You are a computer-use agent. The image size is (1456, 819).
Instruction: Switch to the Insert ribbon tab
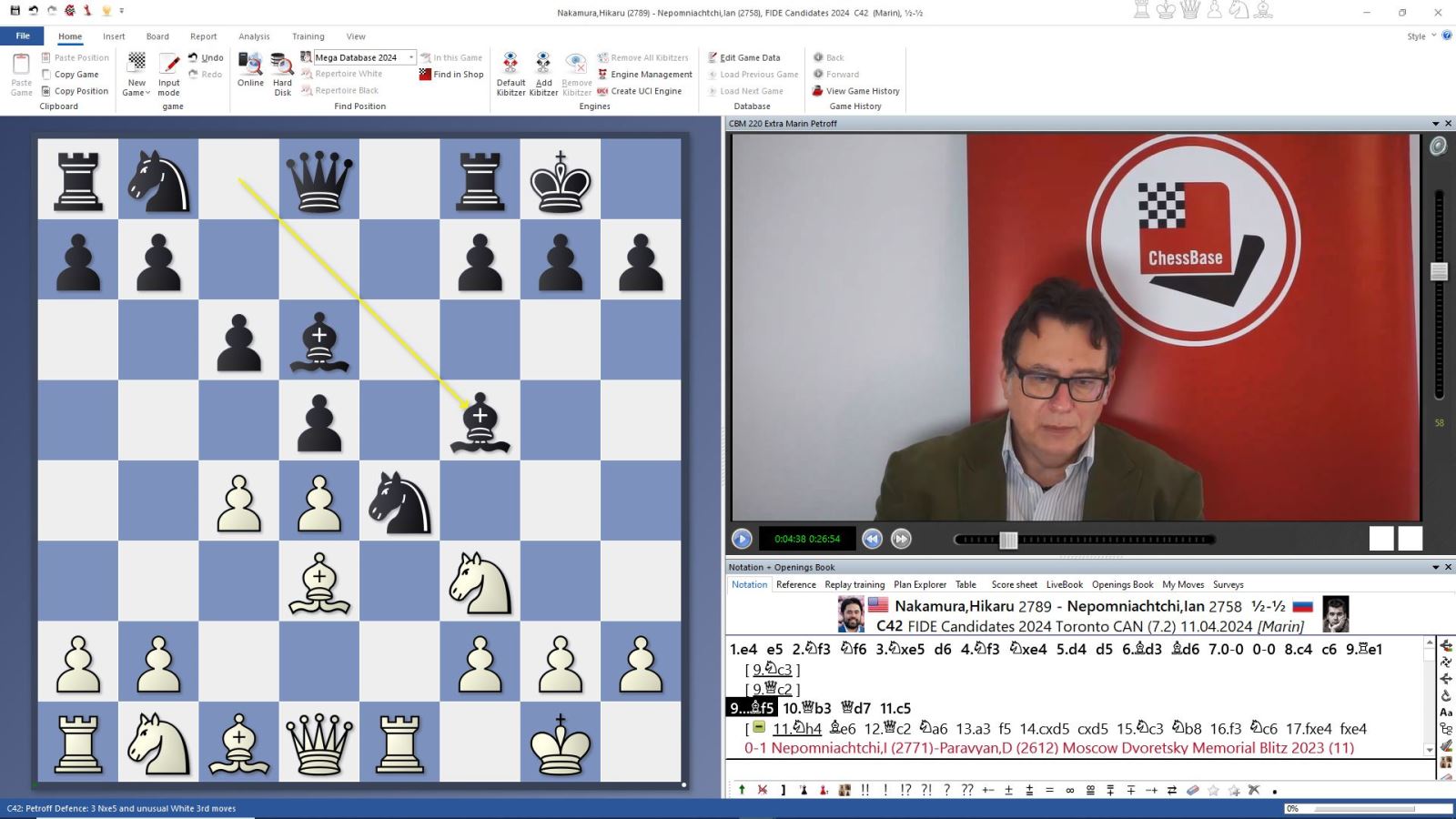coord(114,36)
